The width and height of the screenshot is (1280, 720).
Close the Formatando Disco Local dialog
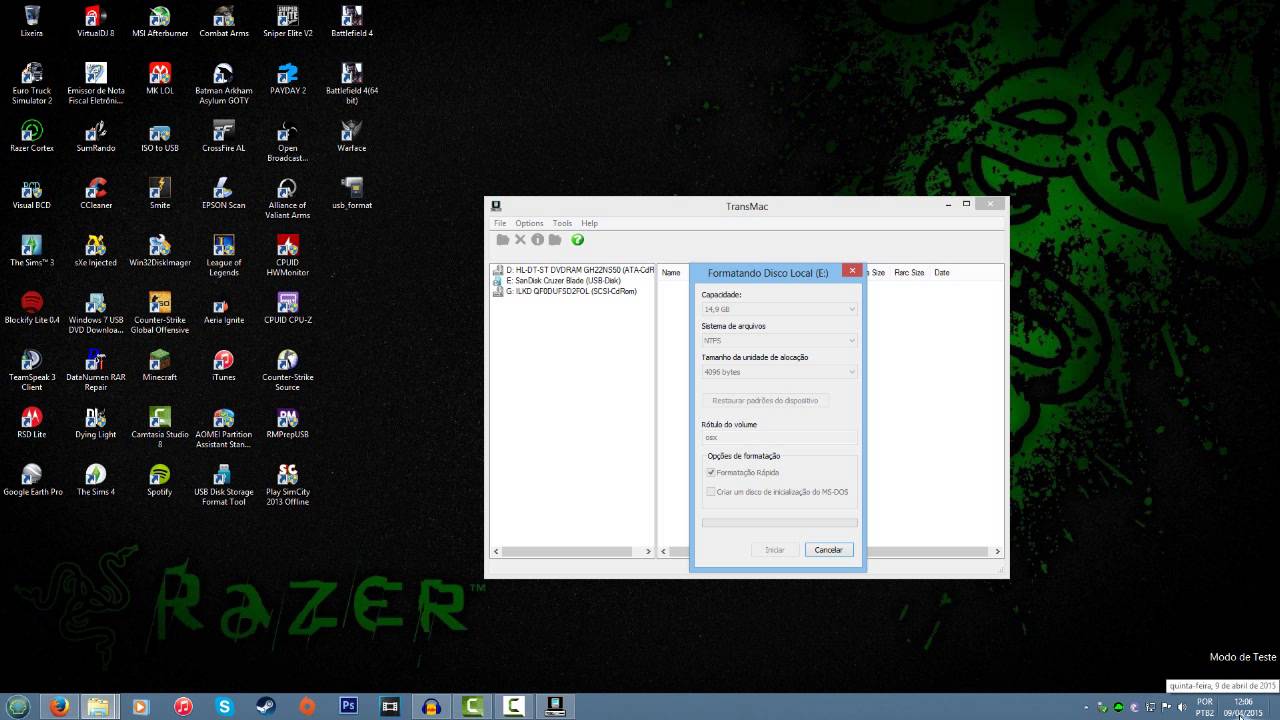tap(852, 270)
